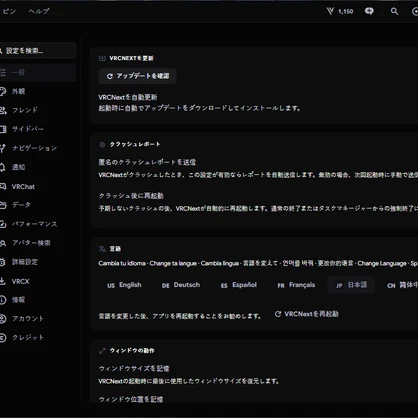Select the JP 日本語 language option
Screen dimensions: 418x418
click(351, 285)
